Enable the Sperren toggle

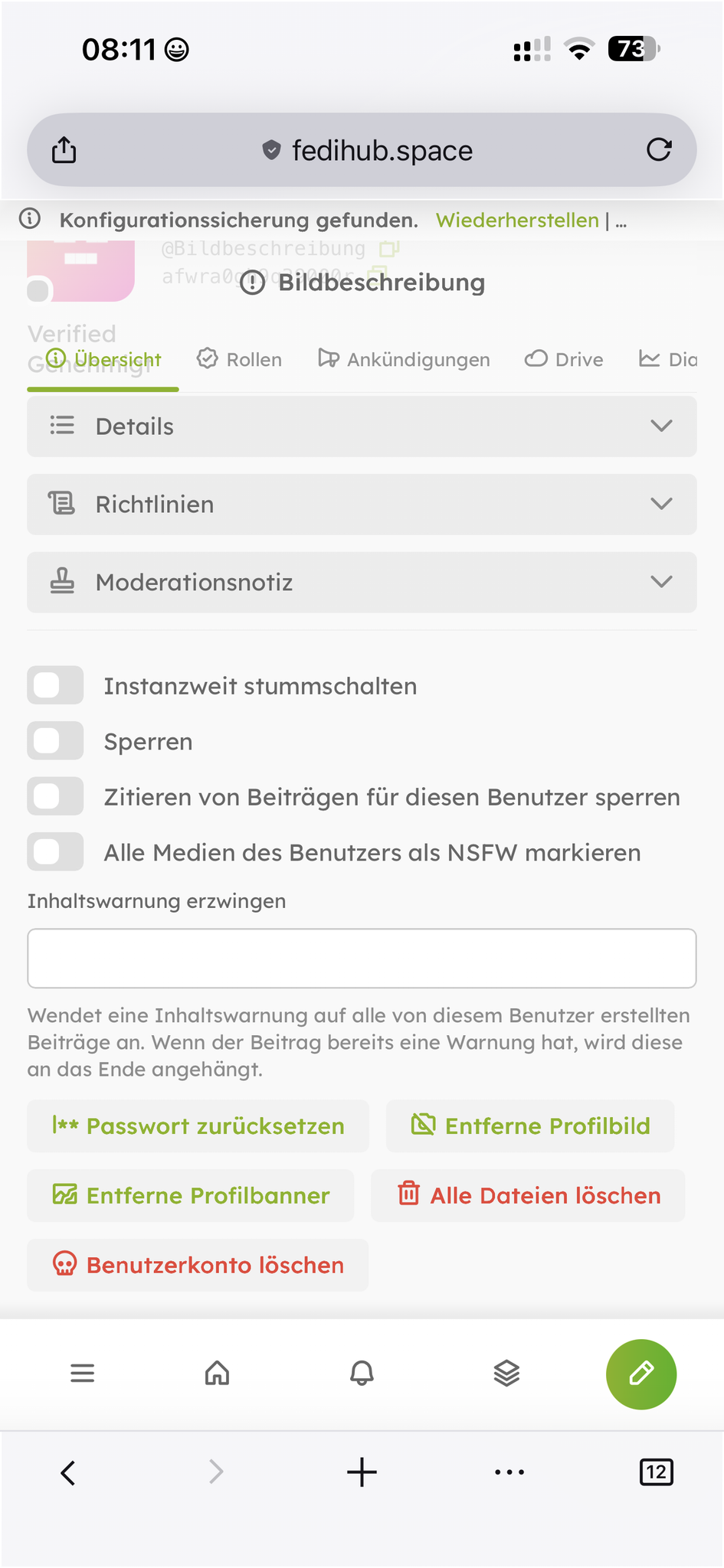(x=55, y=741)
